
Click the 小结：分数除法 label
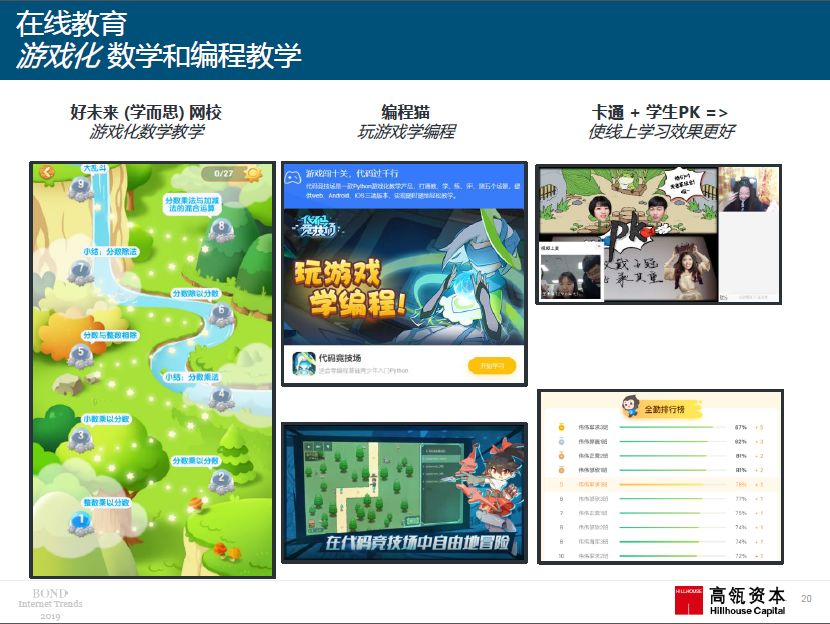[110, 251]
